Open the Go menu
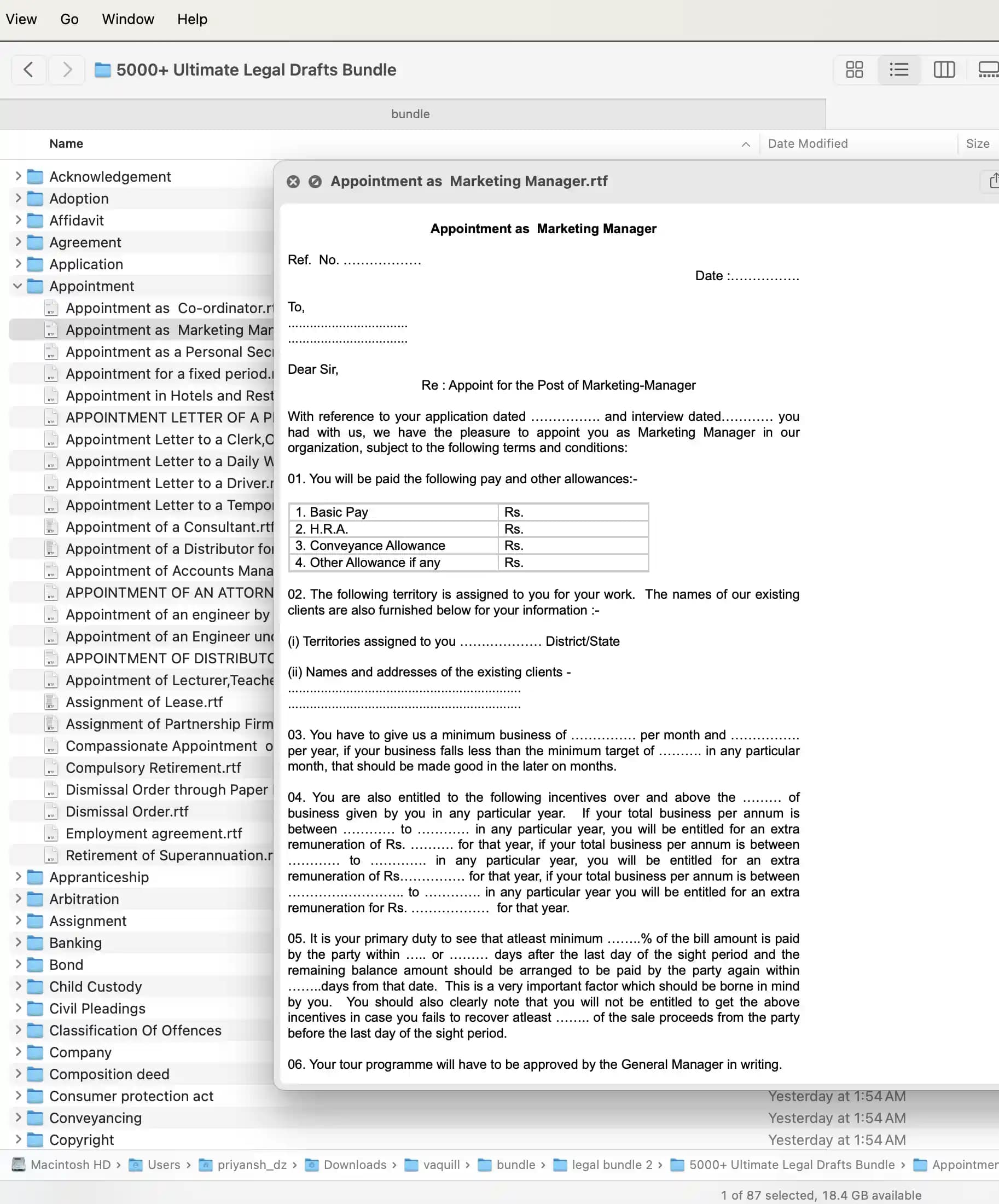This screenshot has width=999, height=1204. (69, 19)
